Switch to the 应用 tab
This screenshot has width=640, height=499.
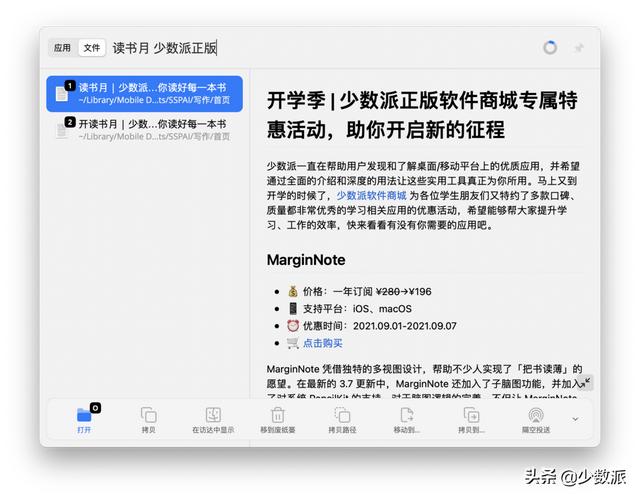coord(62,48)
